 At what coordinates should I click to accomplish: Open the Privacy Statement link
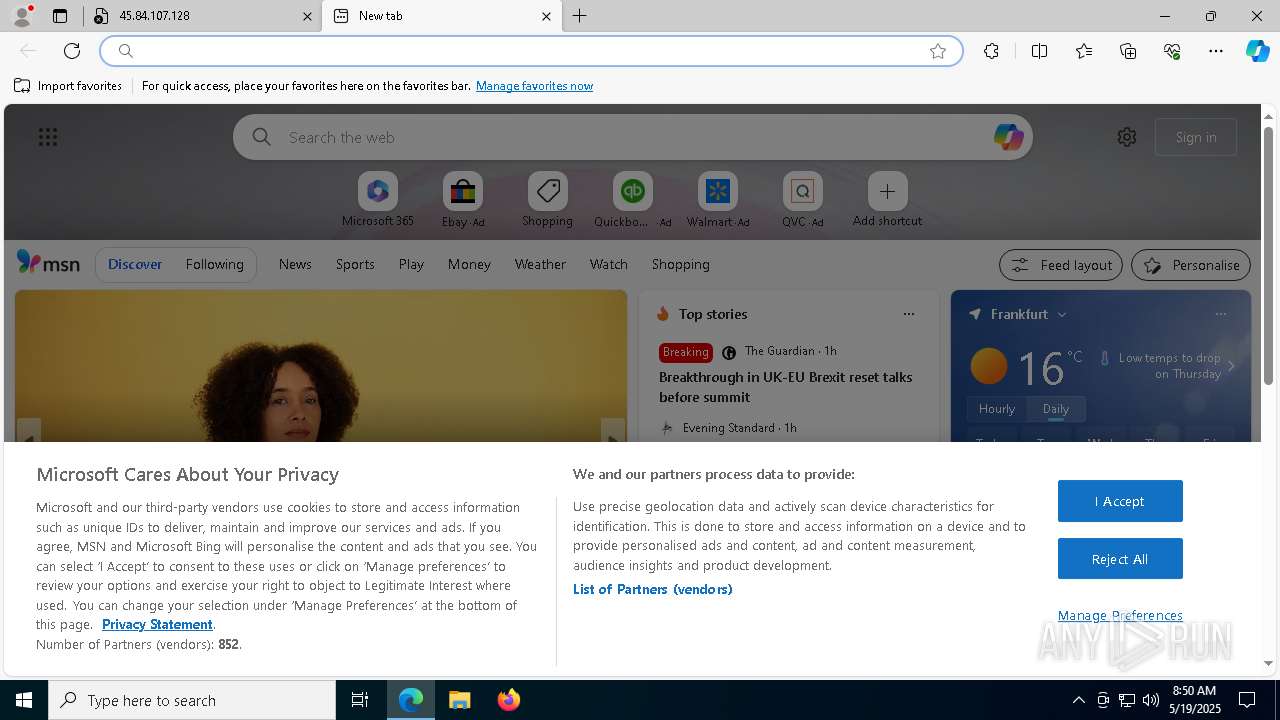(x=157, y=624)
